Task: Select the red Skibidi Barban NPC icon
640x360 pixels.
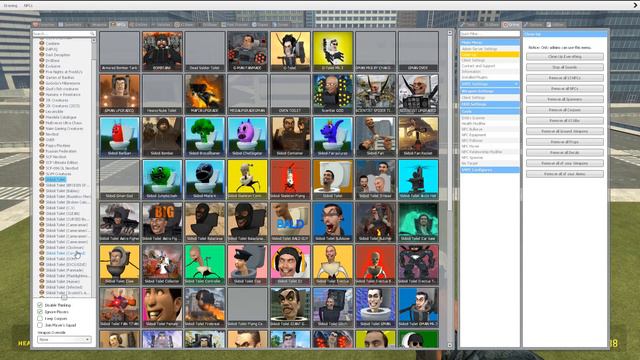Action: coord(119,136)
